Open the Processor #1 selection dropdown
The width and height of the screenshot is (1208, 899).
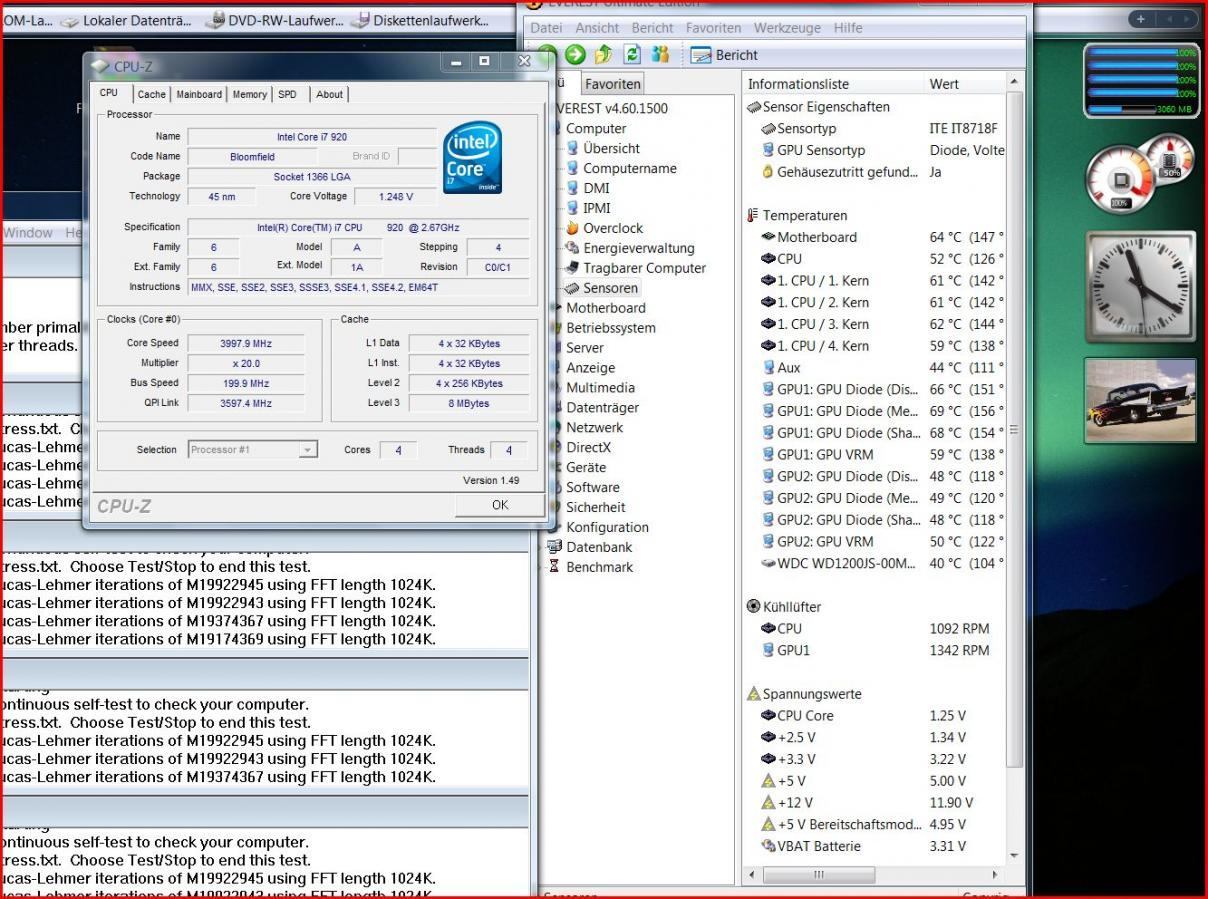click(253, 450)
